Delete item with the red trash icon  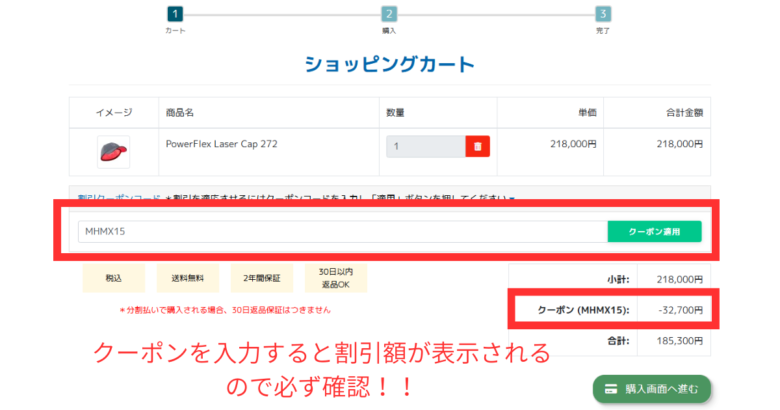pyautogui.click(x=478, y=146)
